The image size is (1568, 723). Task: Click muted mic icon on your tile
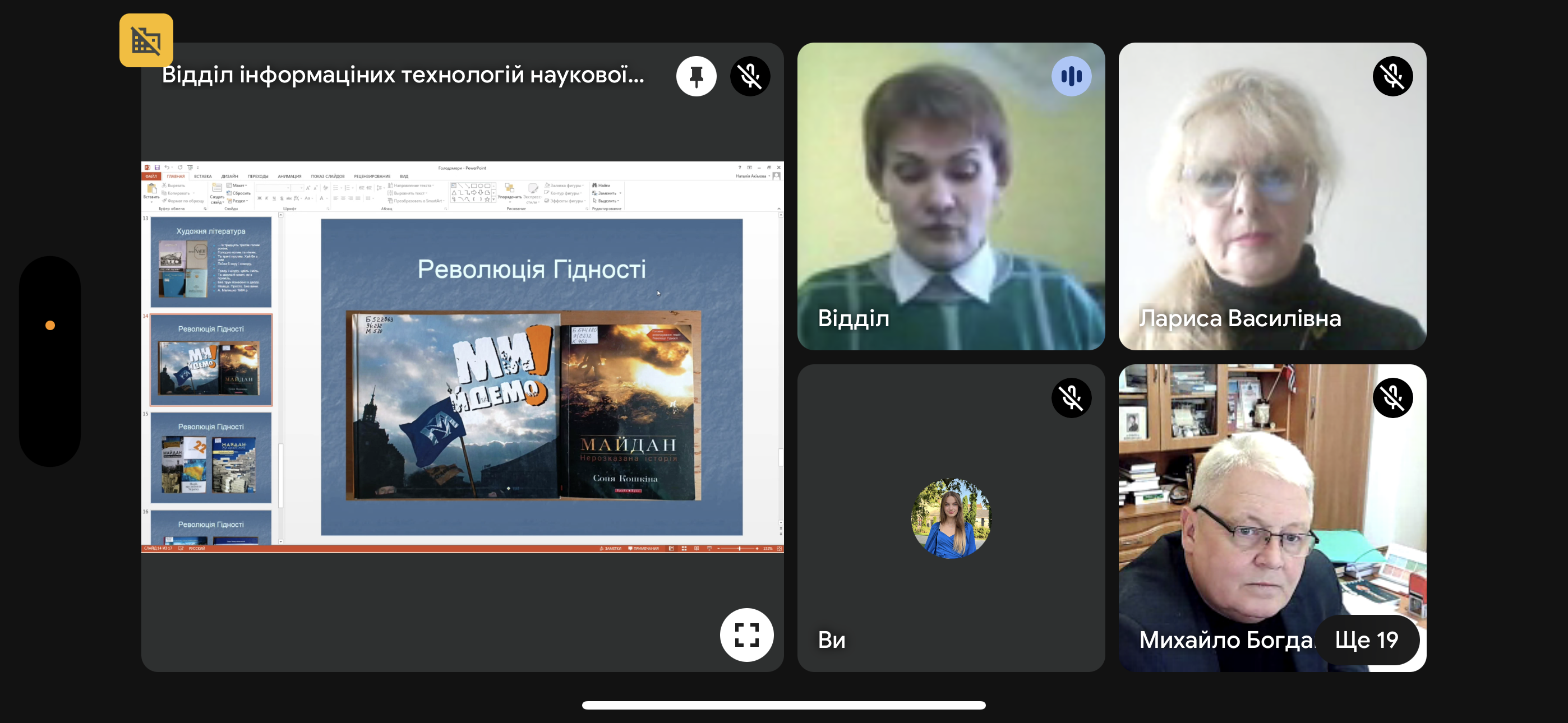tap(1071, 397)
